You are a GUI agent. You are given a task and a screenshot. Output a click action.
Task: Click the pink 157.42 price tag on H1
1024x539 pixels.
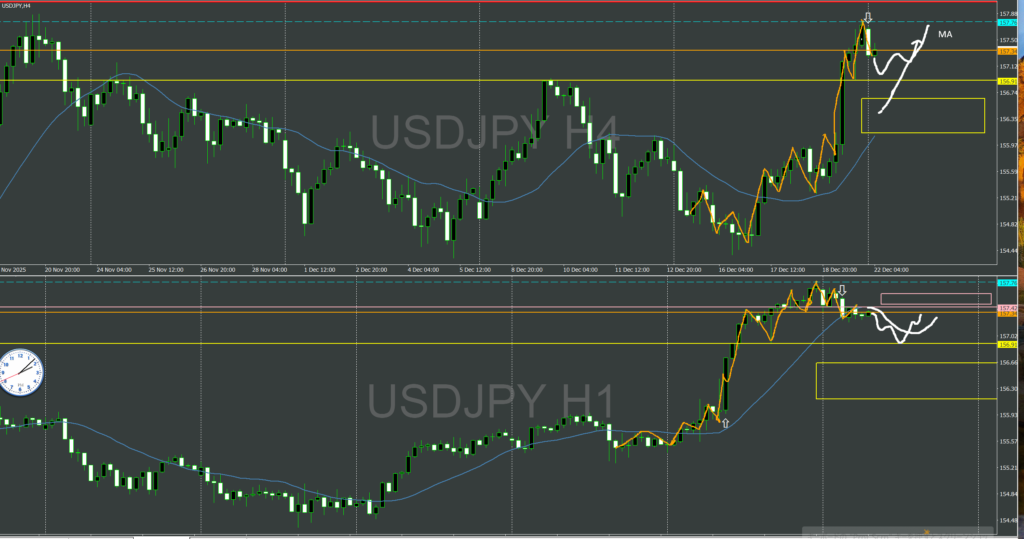click(x=1009, y=307)
